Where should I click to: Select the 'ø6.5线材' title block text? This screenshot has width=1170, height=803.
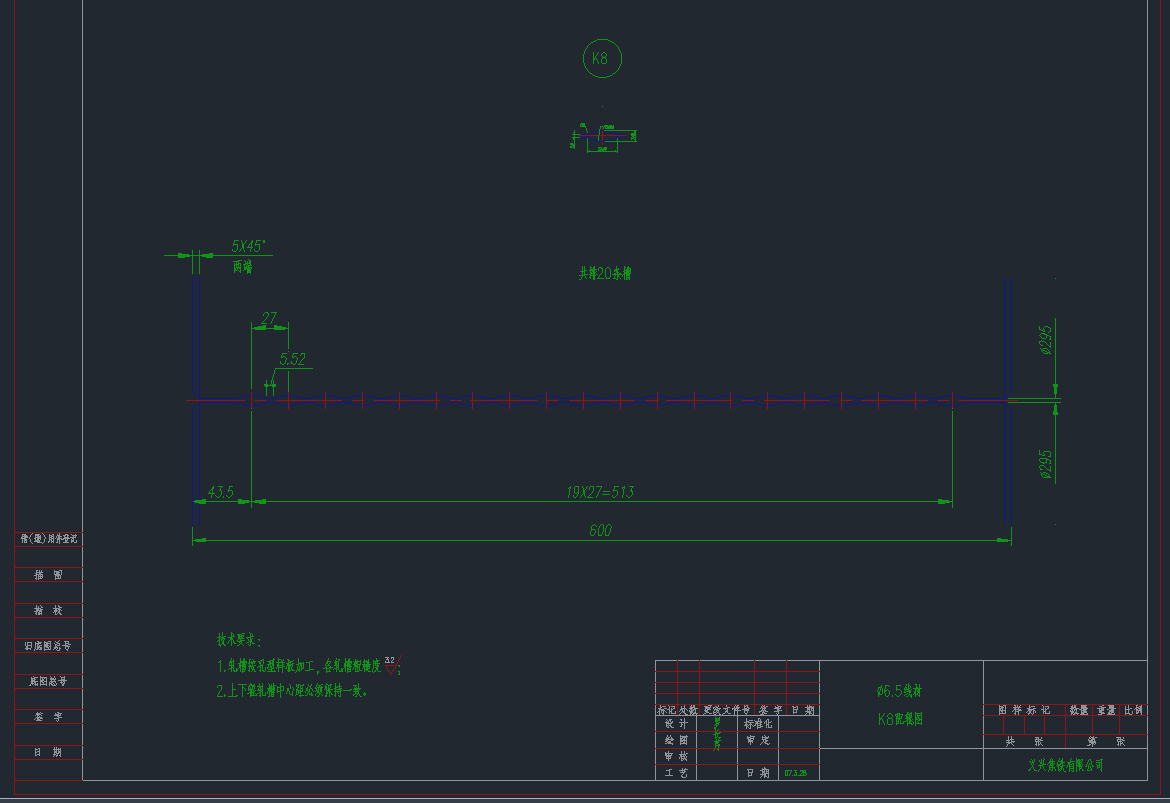tap(899, 691)
